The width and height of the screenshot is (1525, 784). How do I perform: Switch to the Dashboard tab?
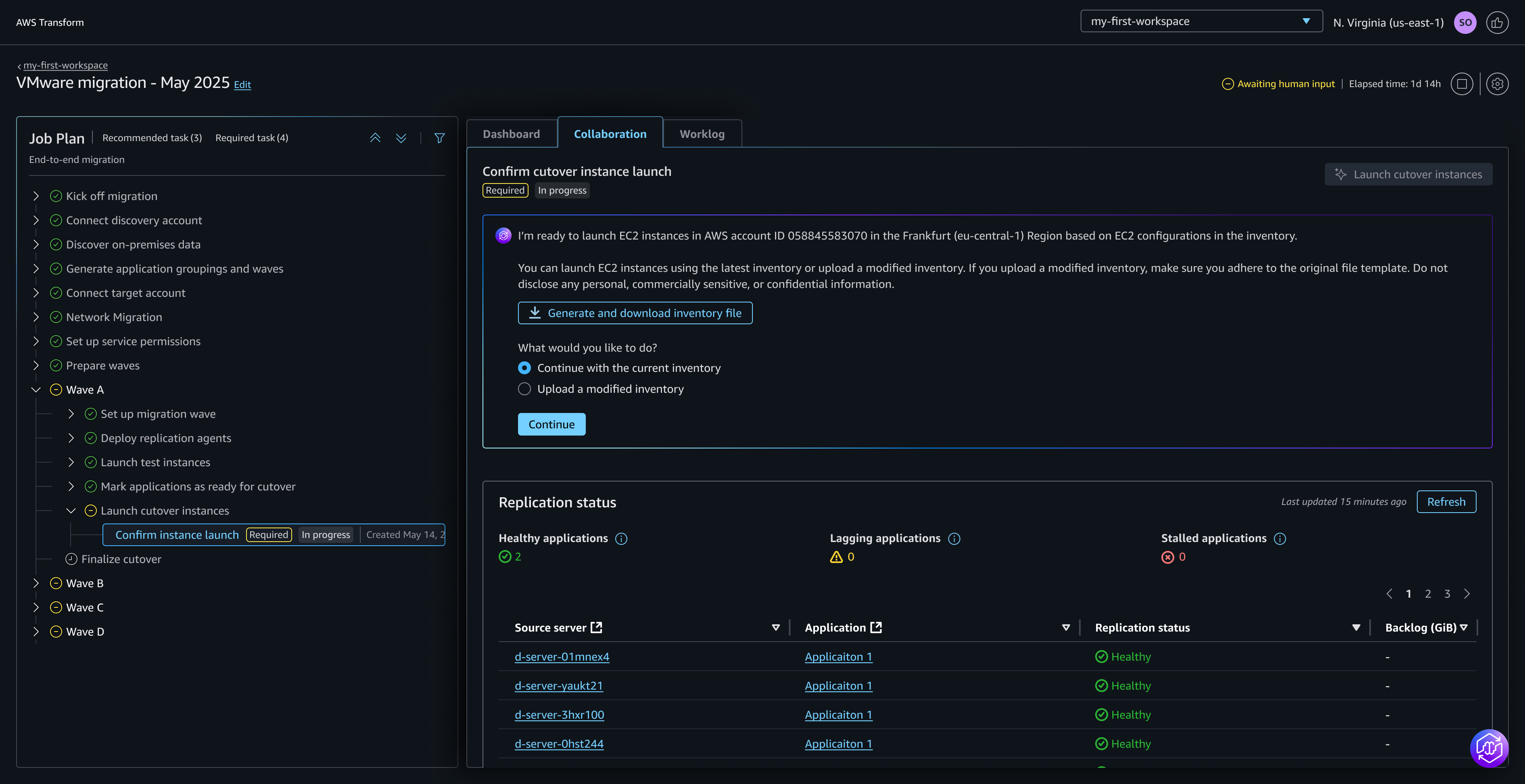point(511,134)
